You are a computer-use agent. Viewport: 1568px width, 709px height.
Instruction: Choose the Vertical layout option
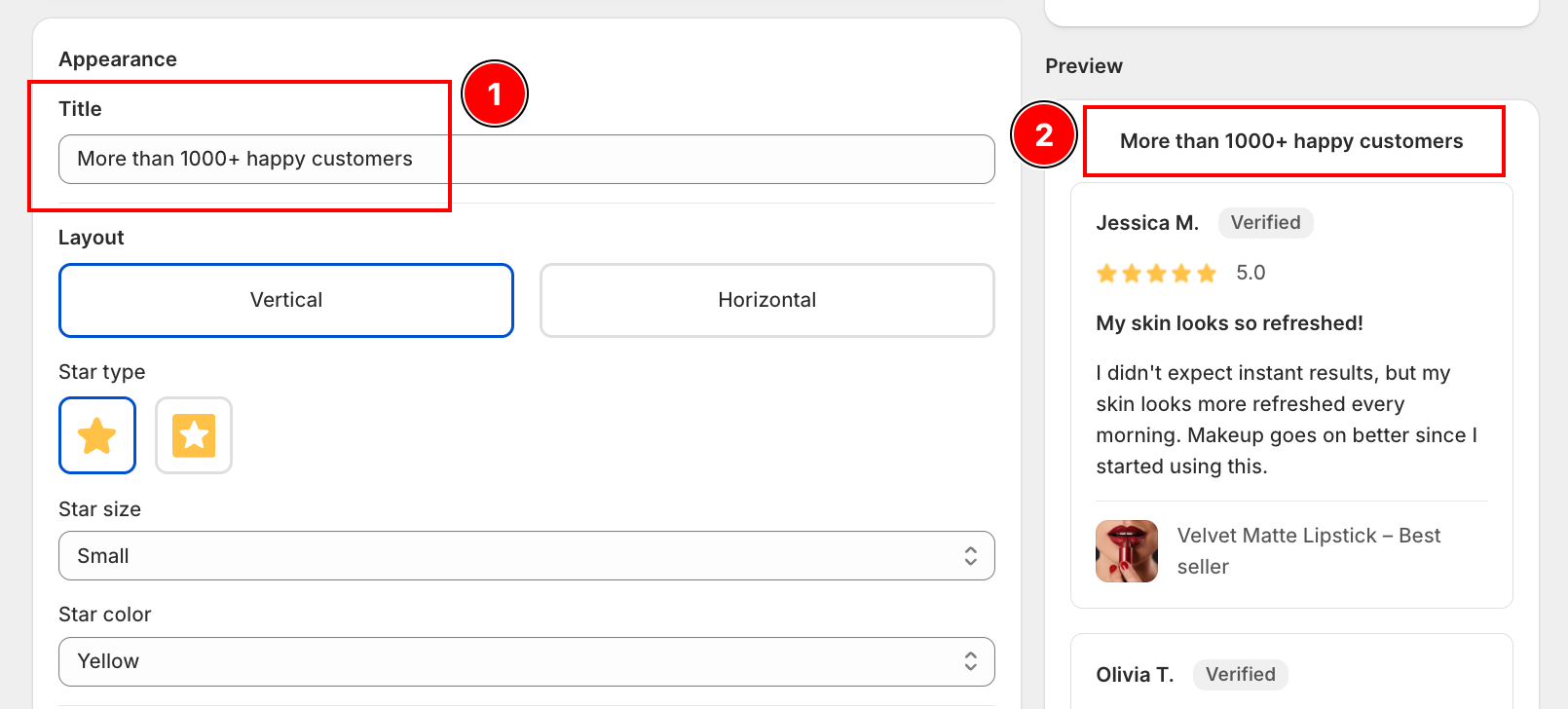pos(286,300)
